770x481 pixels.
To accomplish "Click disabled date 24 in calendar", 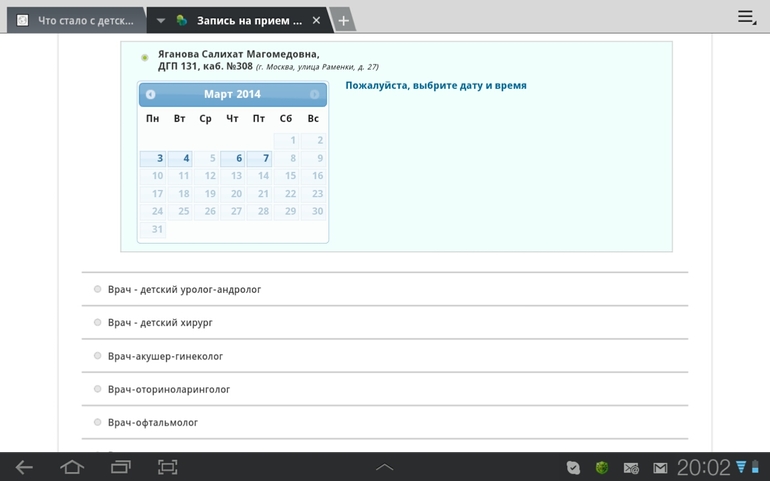I will click(153, 211).
